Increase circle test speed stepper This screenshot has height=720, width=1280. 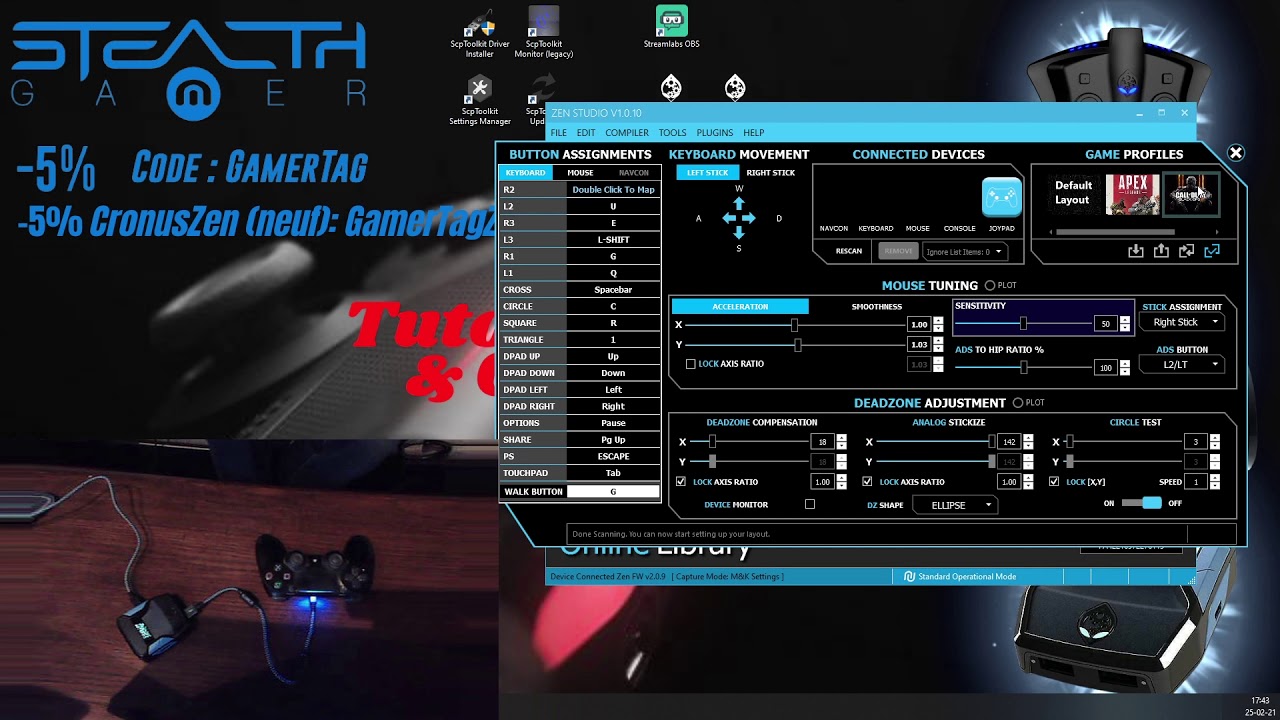(x=1215, y=478)
